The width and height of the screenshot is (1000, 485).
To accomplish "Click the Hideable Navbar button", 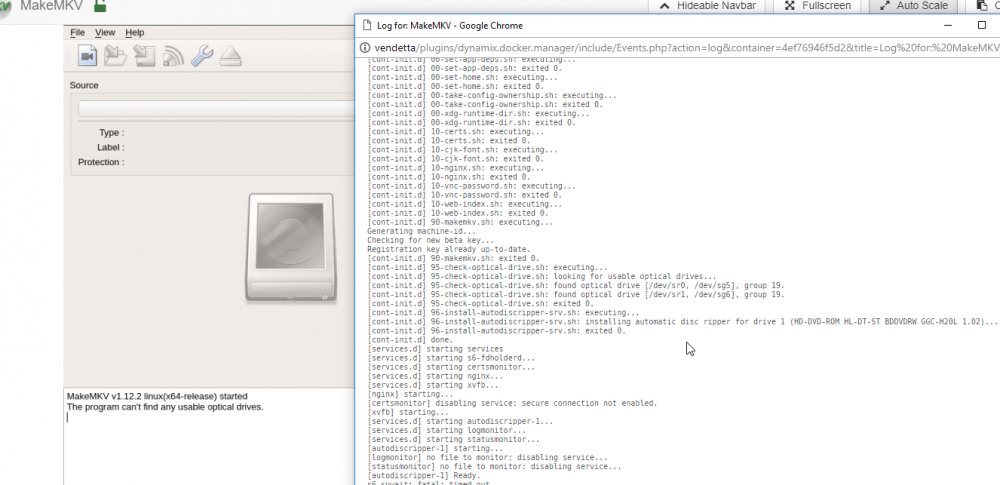I will [x=707, y=6].
